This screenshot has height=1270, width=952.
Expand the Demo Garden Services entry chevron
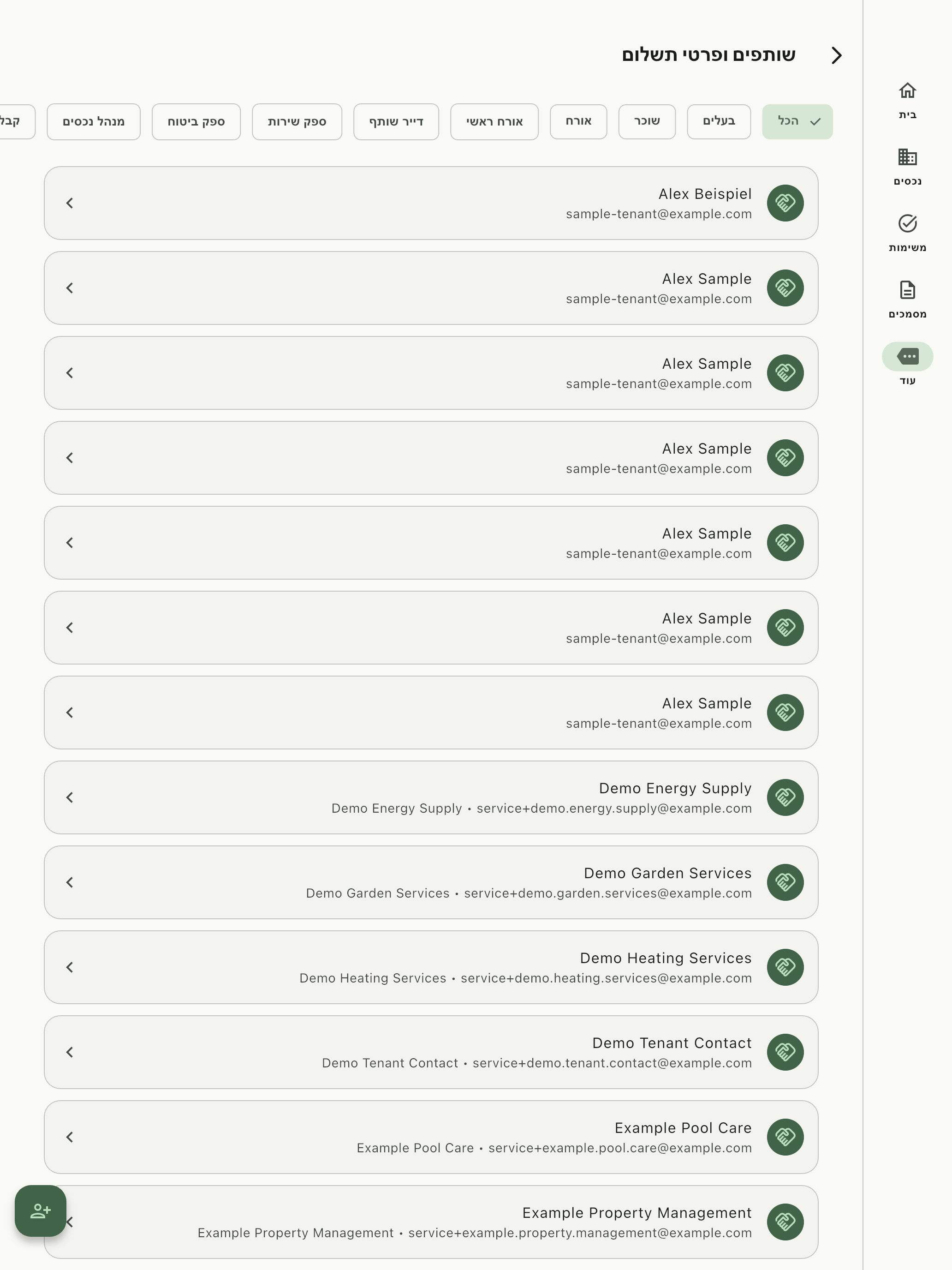70,882
